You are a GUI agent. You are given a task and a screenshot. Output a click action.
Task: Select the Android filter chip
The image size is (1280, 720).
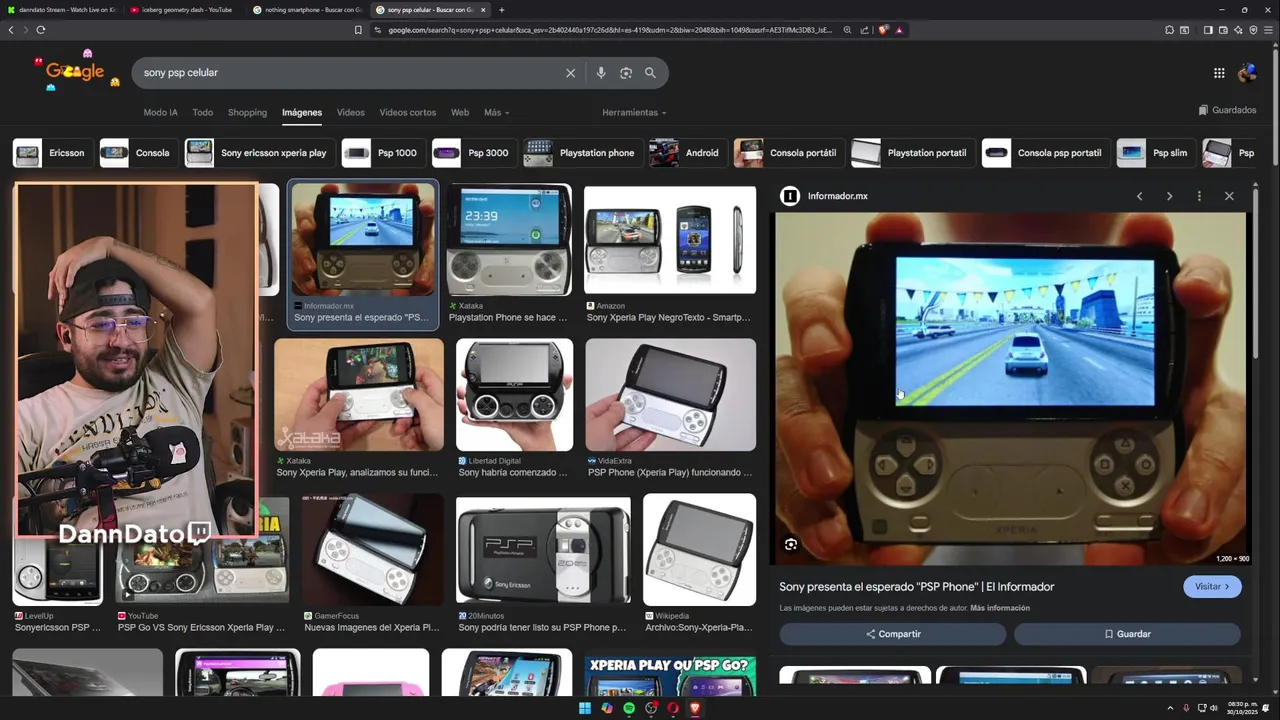tap(688, 153)
